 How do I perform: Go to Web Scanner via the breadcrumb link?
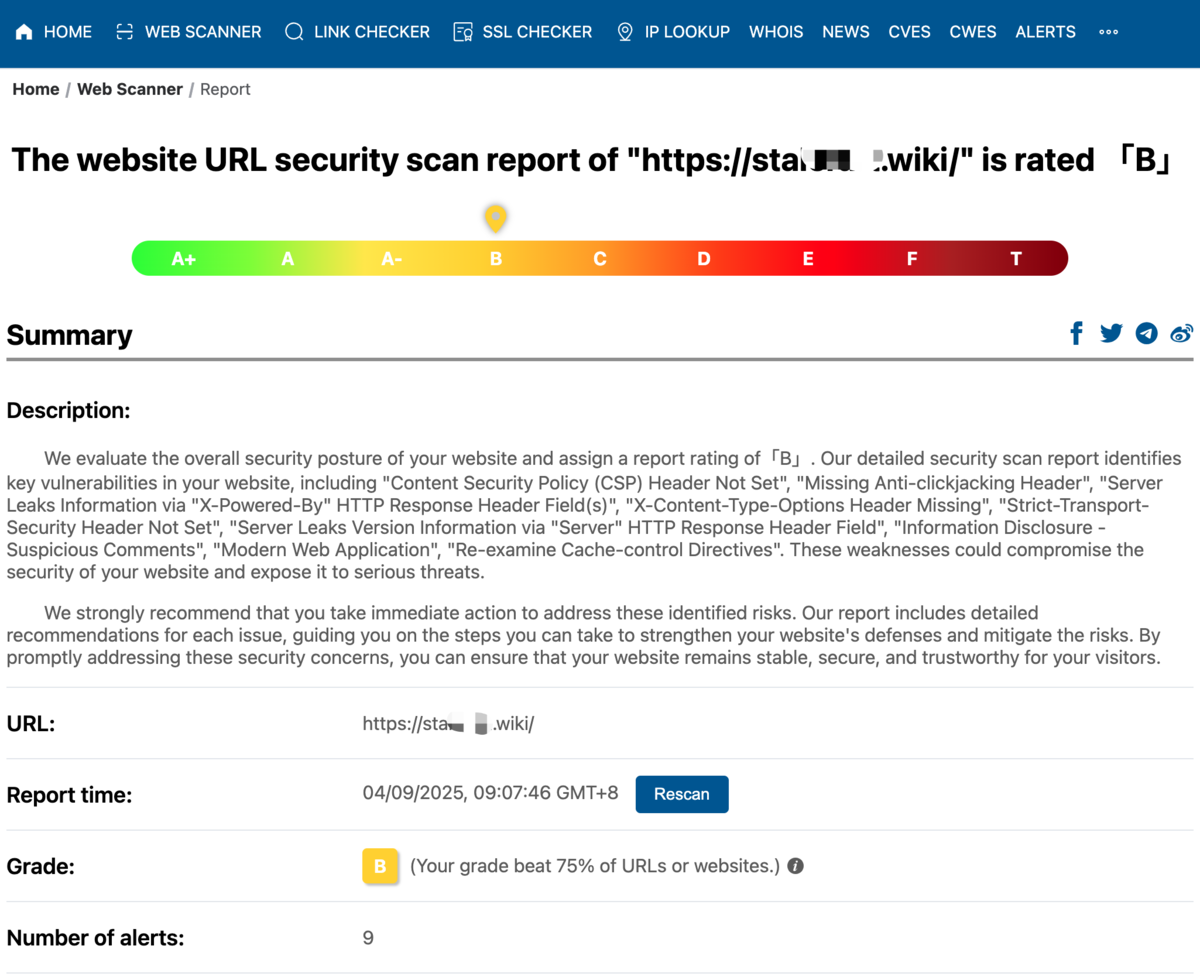click(x=129, y=89)
